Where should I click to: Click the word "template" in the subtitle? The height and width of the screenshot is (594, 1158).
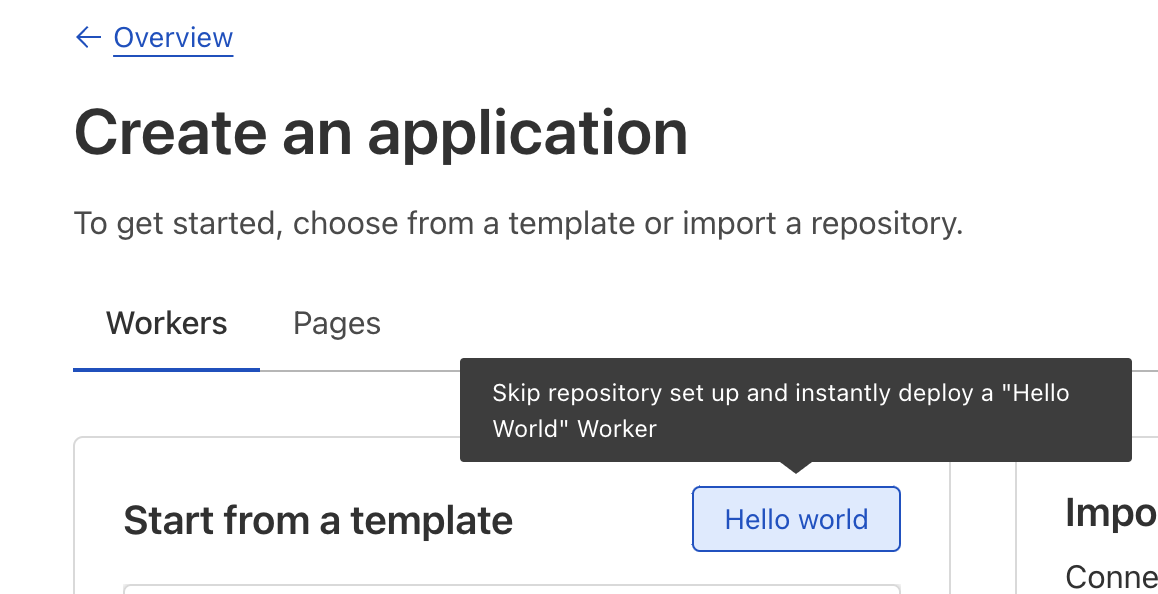[570, 223]
